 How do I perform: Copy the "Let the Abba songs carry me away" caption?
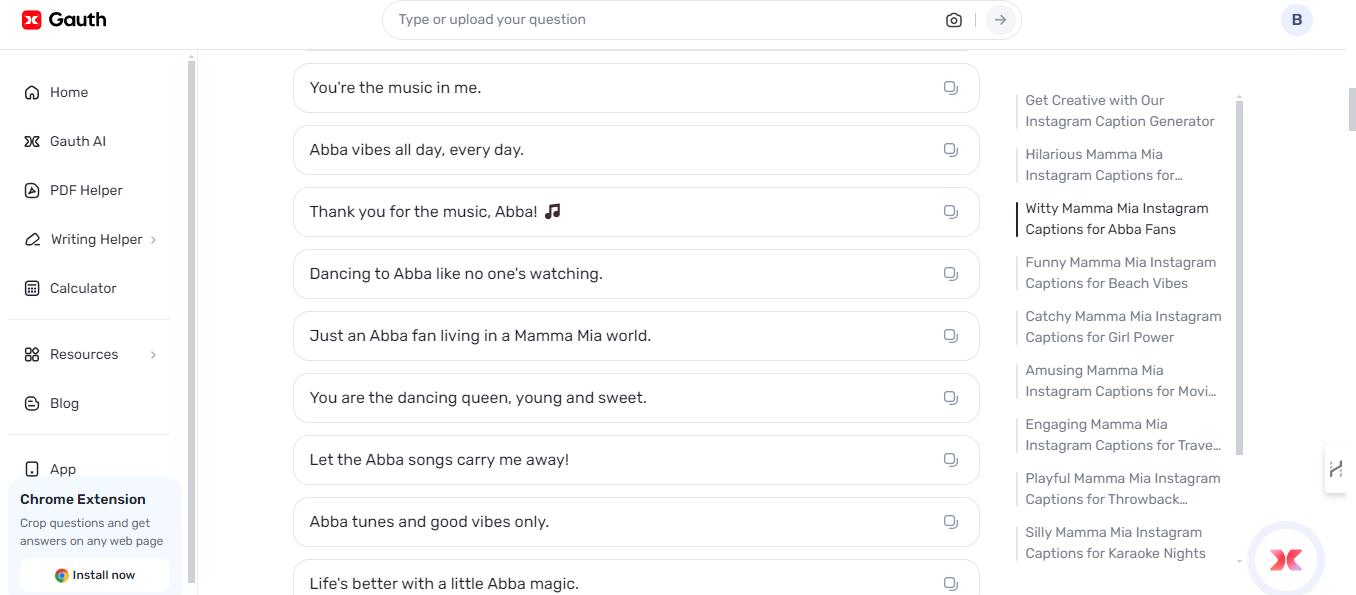951,460
